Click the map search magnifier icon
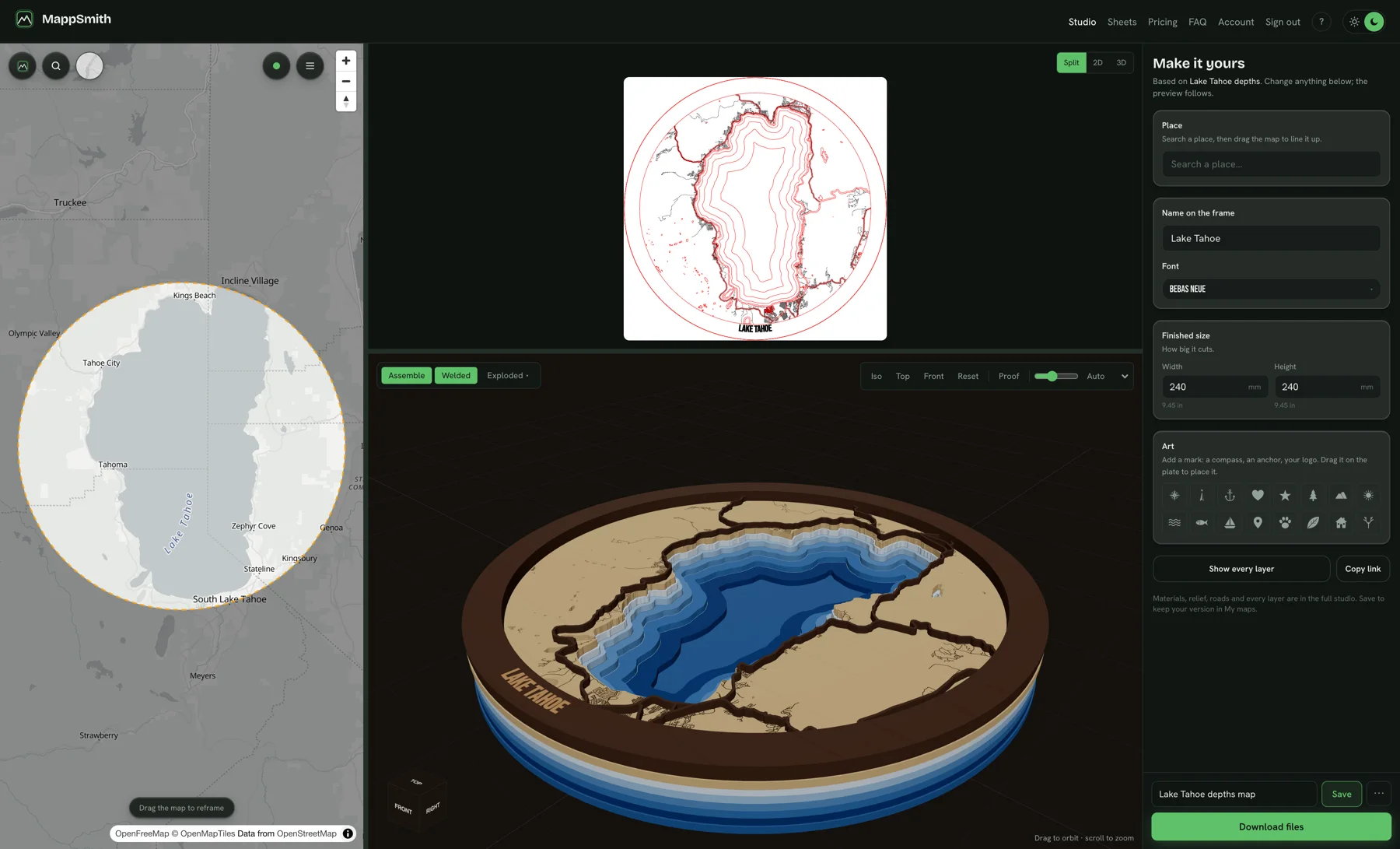Image resolution: width=1400 pixels, height=849 pixels. (x=56, y=66)
